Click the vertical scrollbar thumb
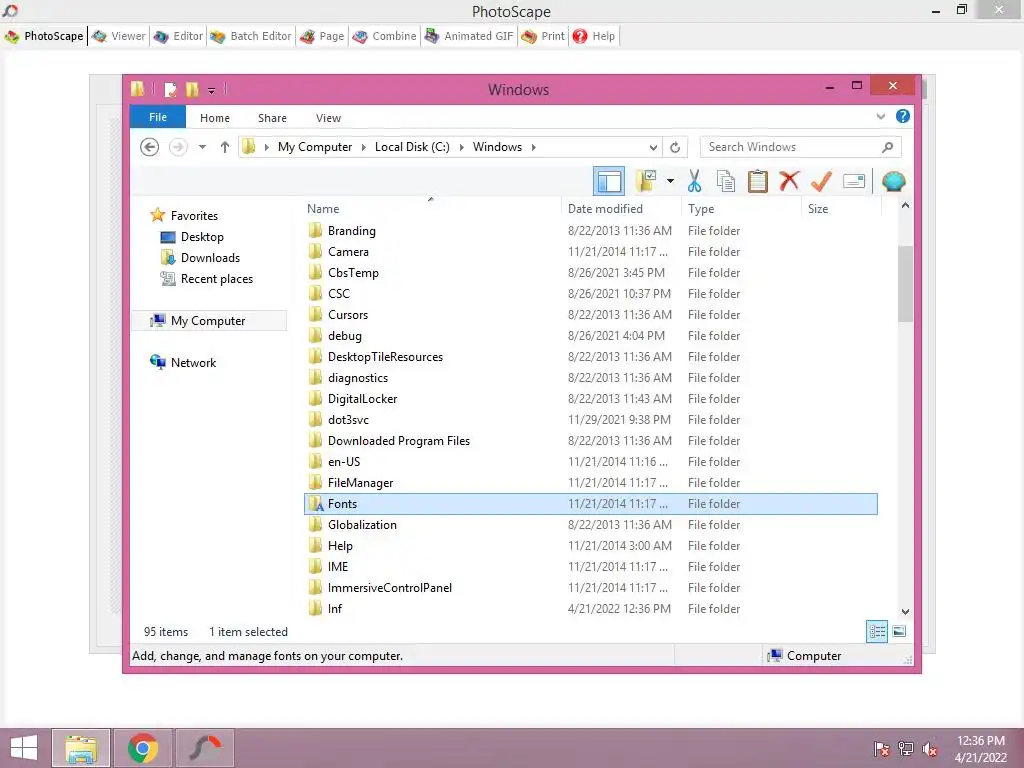 905,283
